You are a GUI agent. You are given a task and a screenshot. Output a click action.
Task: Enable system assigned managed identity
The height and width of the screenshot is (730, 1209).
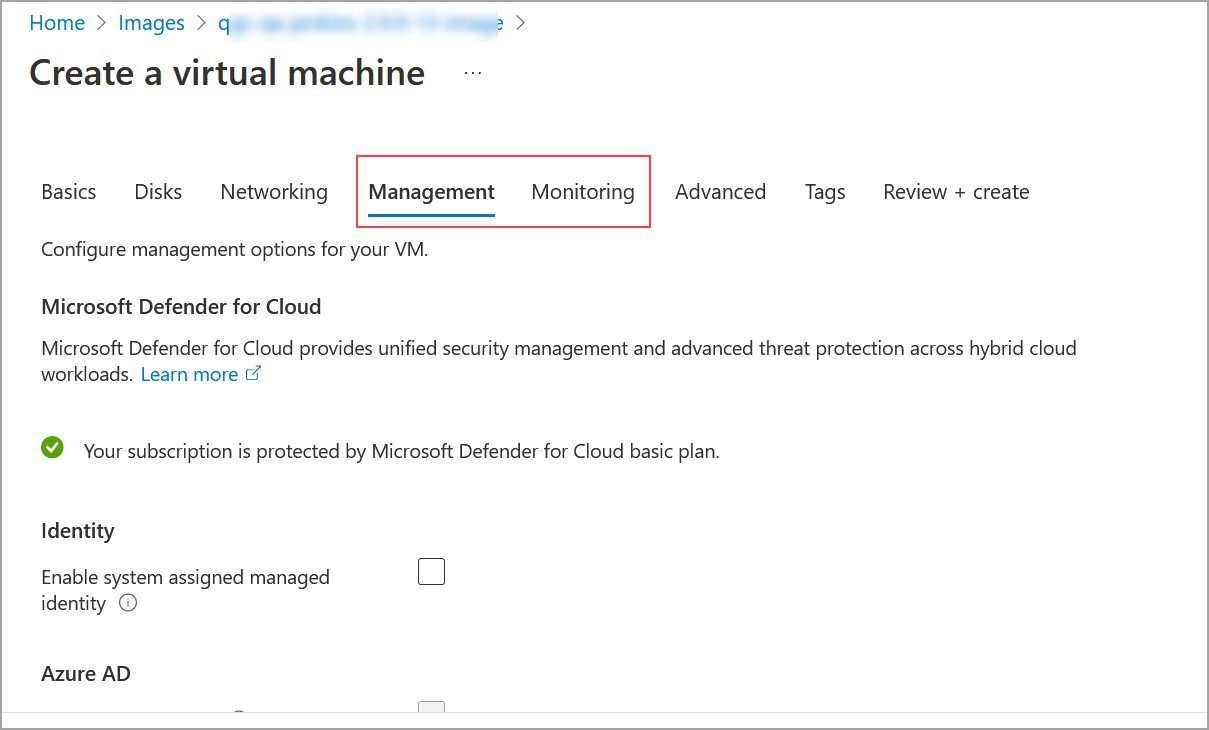(431, 570)
